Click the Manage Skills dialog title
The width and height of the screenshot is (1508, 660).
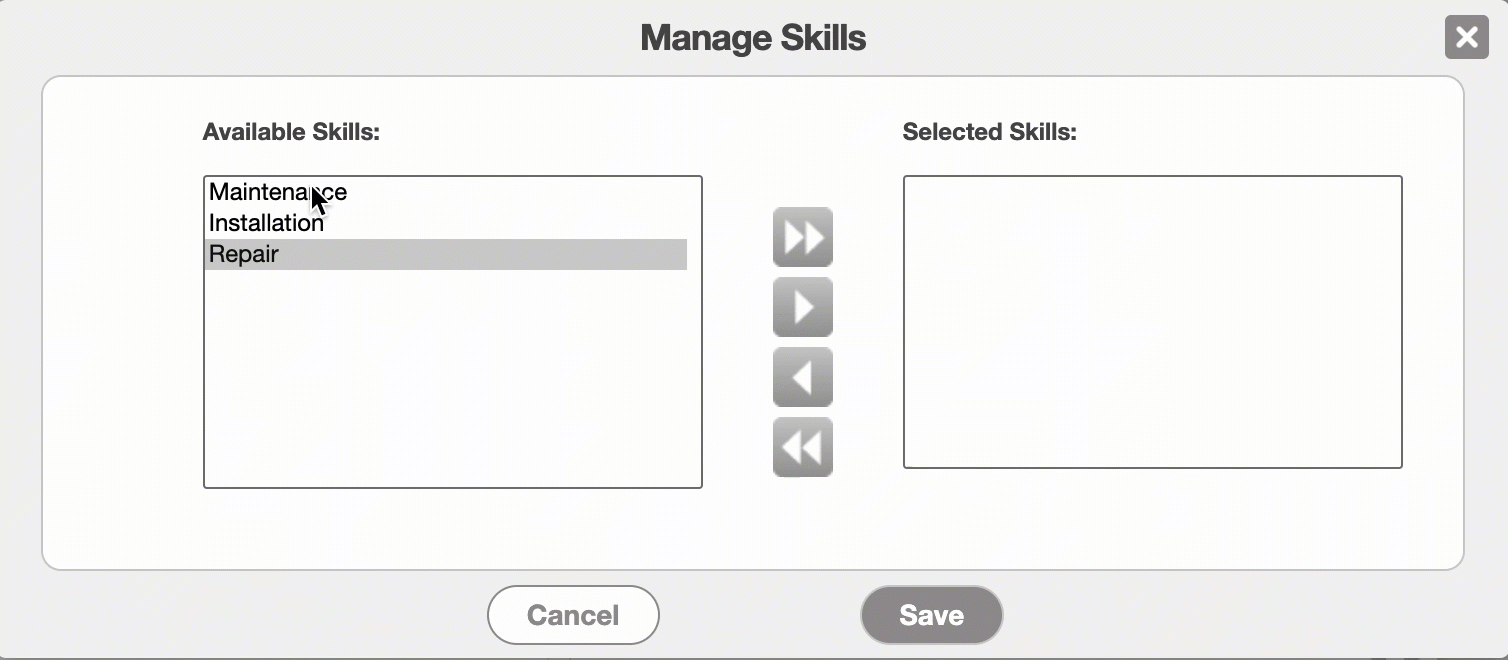click(753, 38)
